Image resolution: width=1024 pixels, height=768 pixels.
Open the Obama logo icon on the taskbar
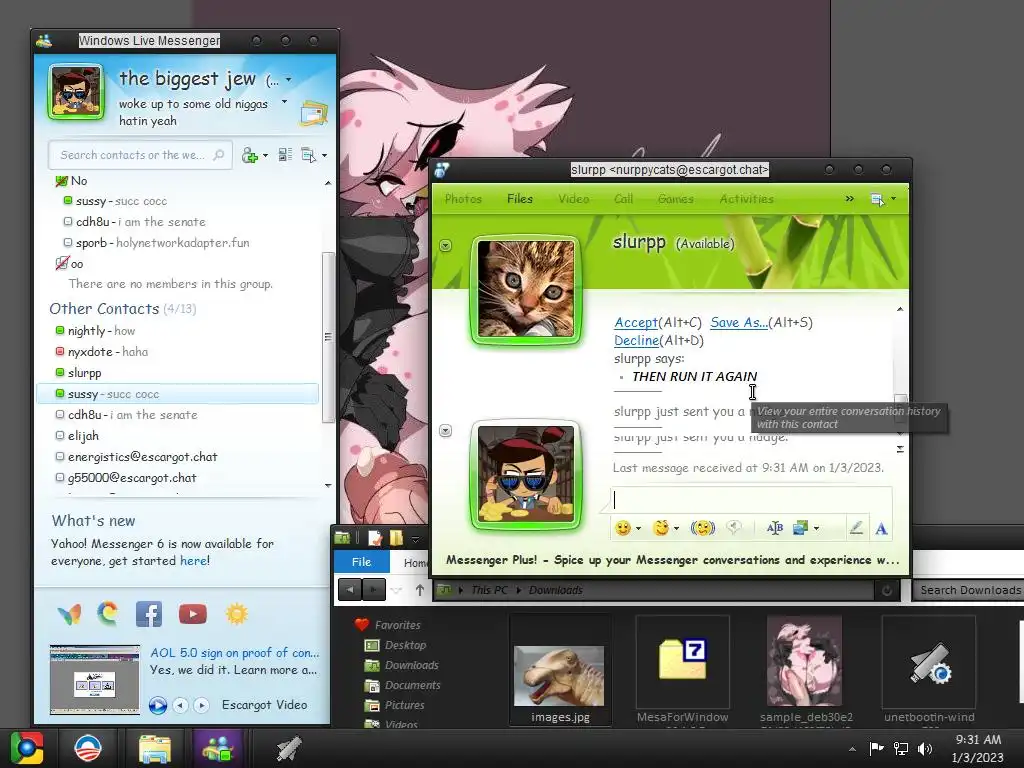88,748
